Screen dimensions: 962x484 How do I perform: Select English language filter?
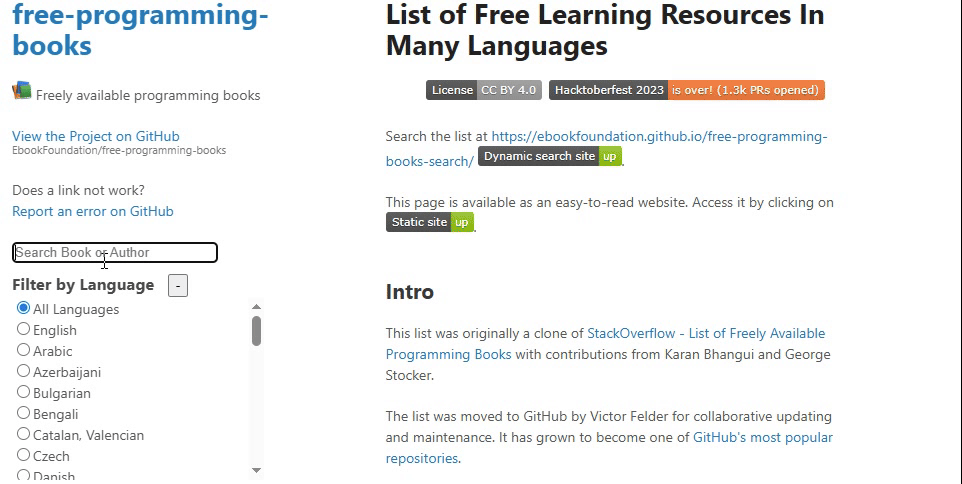[23, 329]
